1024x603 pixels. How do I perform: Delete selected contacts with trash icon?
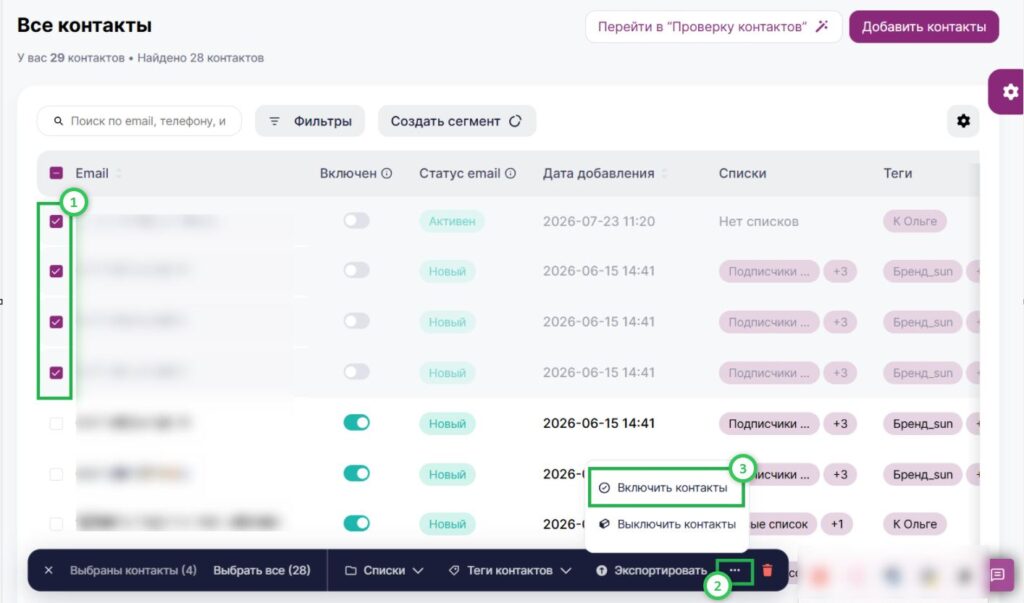click(x=767, y=570)
